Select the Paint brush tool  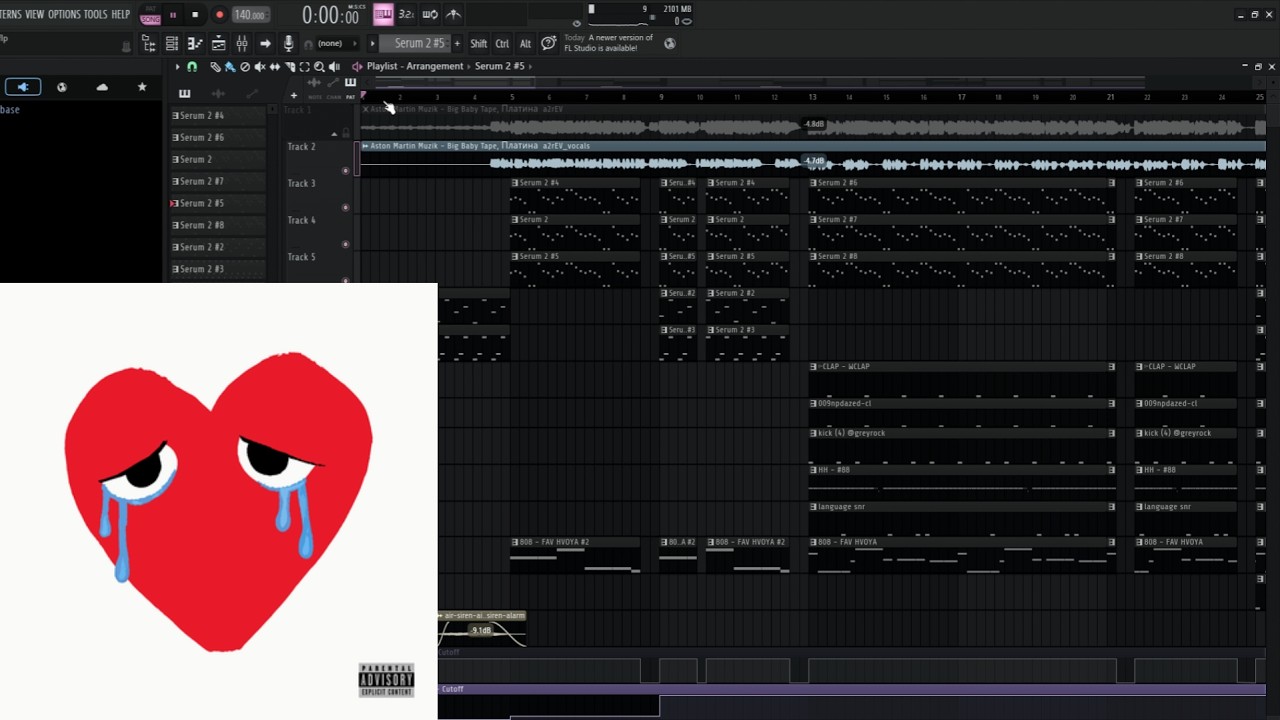point(229,67)
